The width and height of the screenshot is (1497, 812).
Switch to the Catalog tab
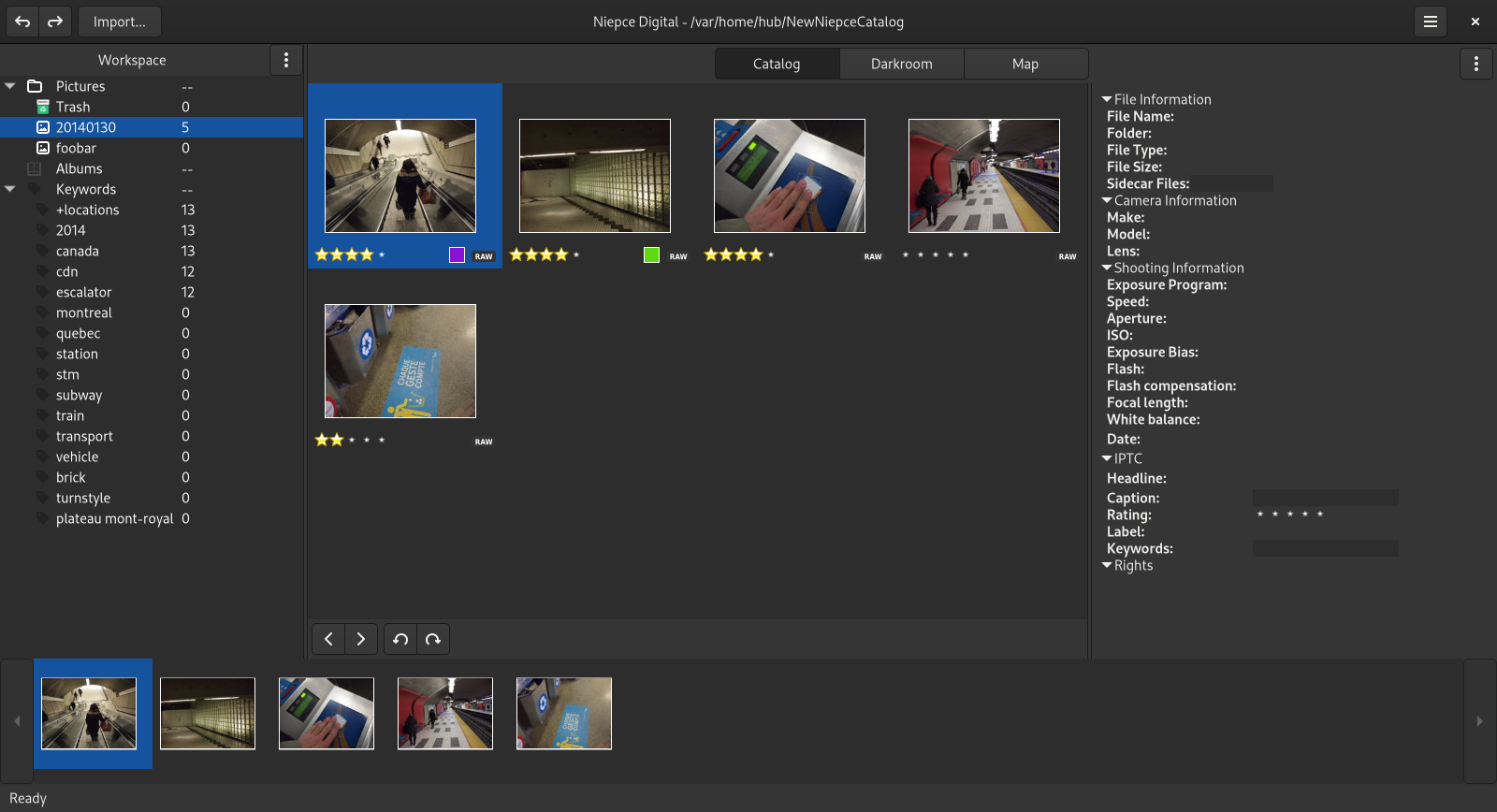click(x=777, y=64)
